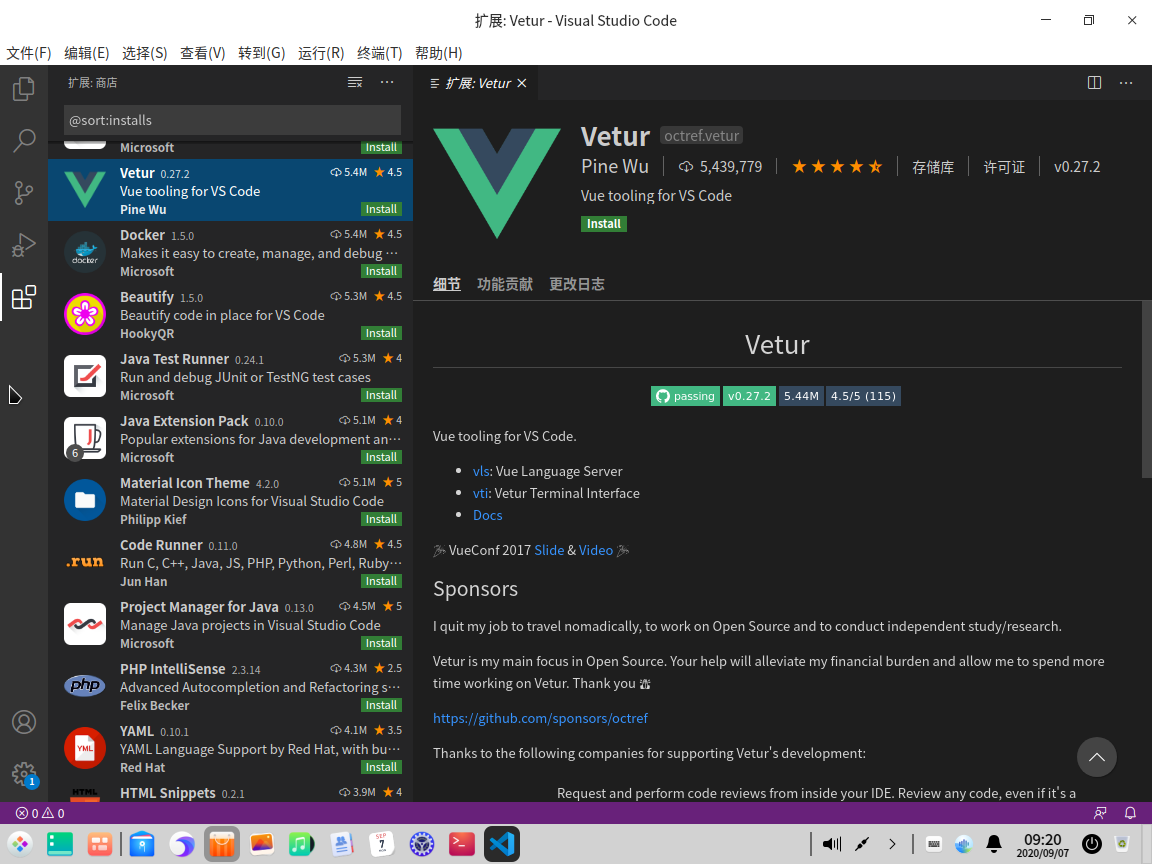Screen dimensions: 1152x864
Task: Open the music app in taskbar
Action: pos(301,844)
